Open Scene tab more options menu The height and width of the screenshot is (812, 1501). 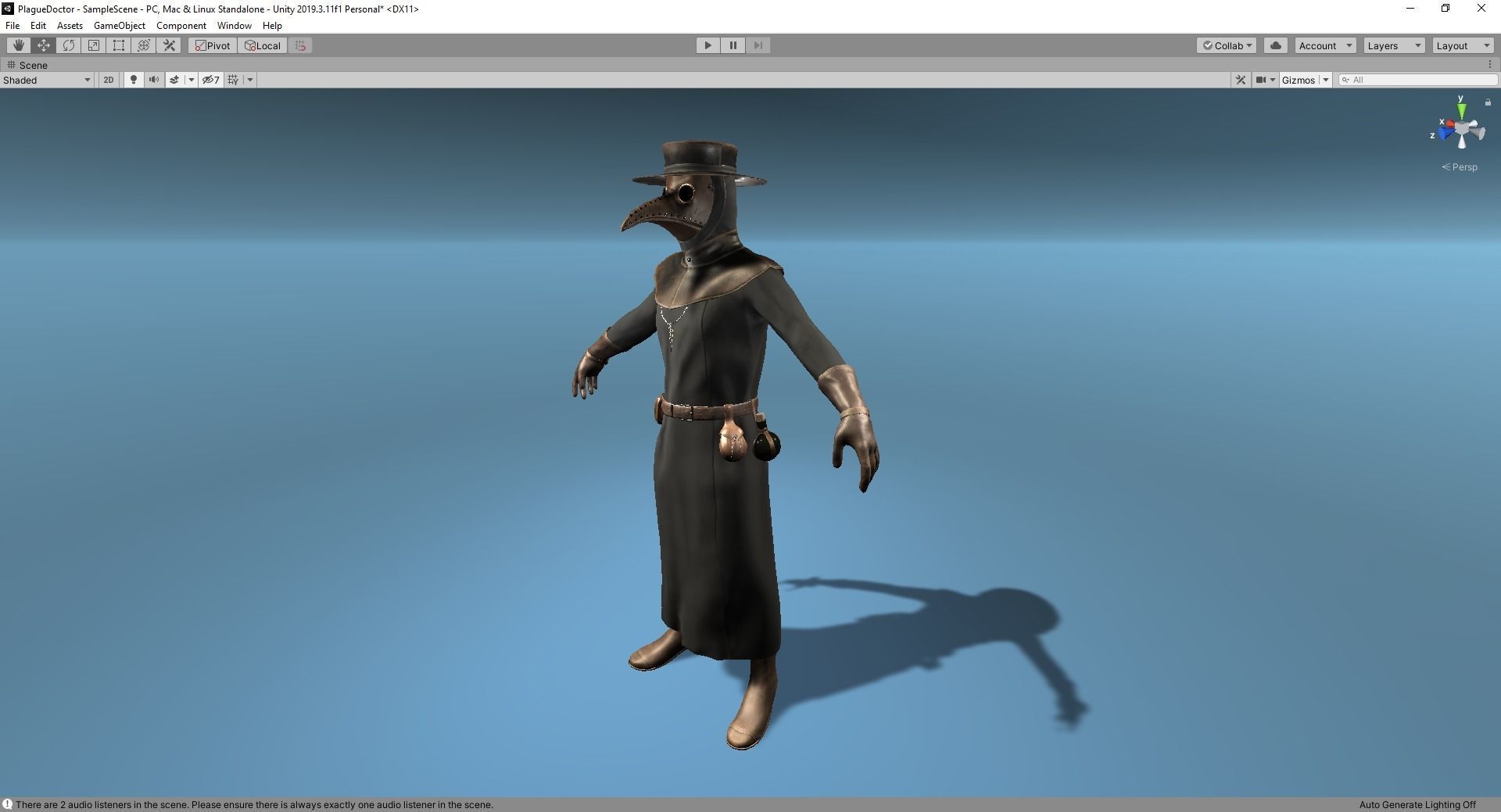(x=1490, y=65)
